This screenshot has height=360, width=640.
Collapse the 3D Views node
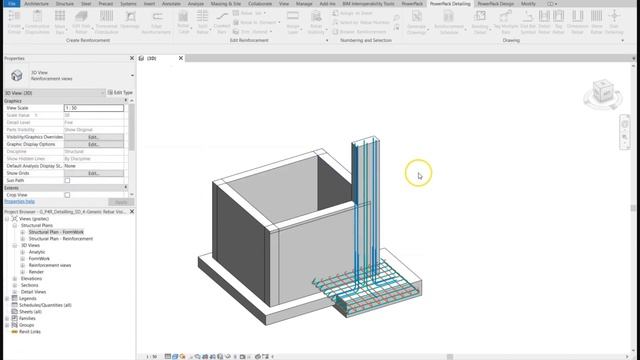tap(15, 245)
